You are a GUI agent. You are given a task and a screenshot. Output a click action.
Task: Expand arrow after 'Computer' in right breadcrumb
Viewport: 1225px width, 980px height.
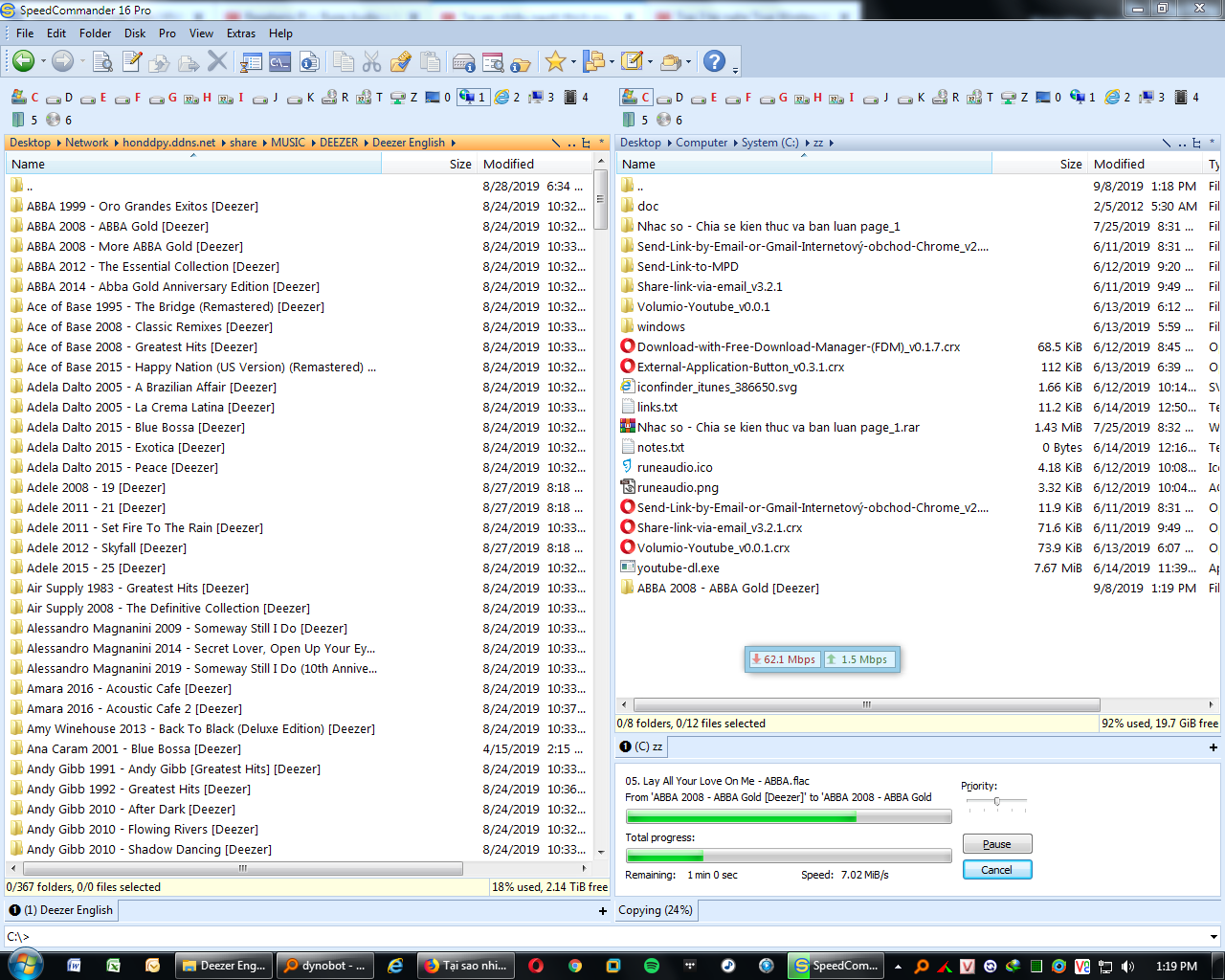tap(735, 143)
